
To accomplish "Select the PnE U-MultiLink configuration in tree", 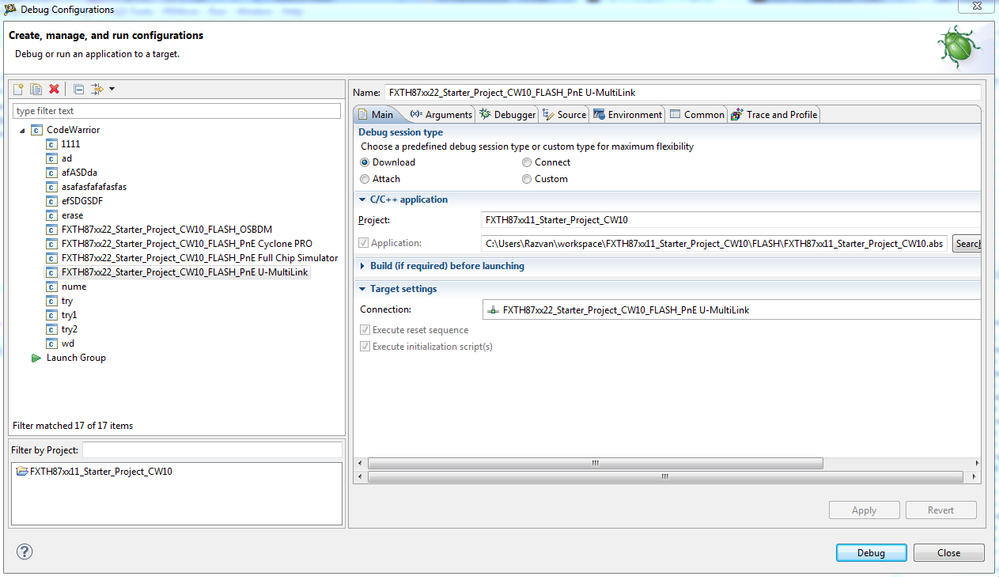I will 185,272.
